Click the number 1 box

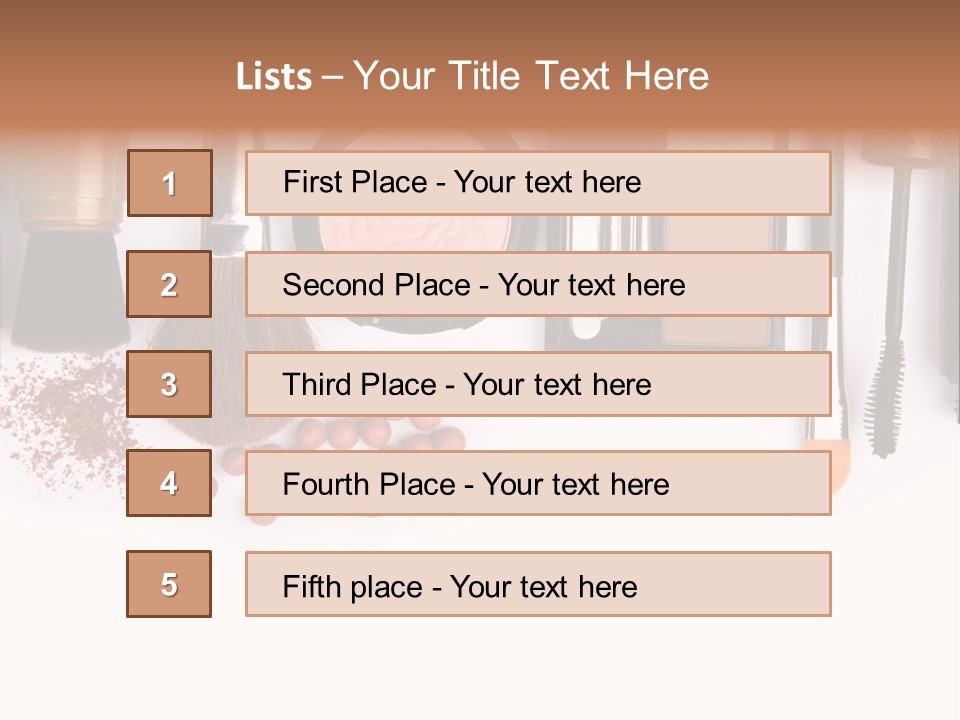pyautogui.click(x=169, y=183)
